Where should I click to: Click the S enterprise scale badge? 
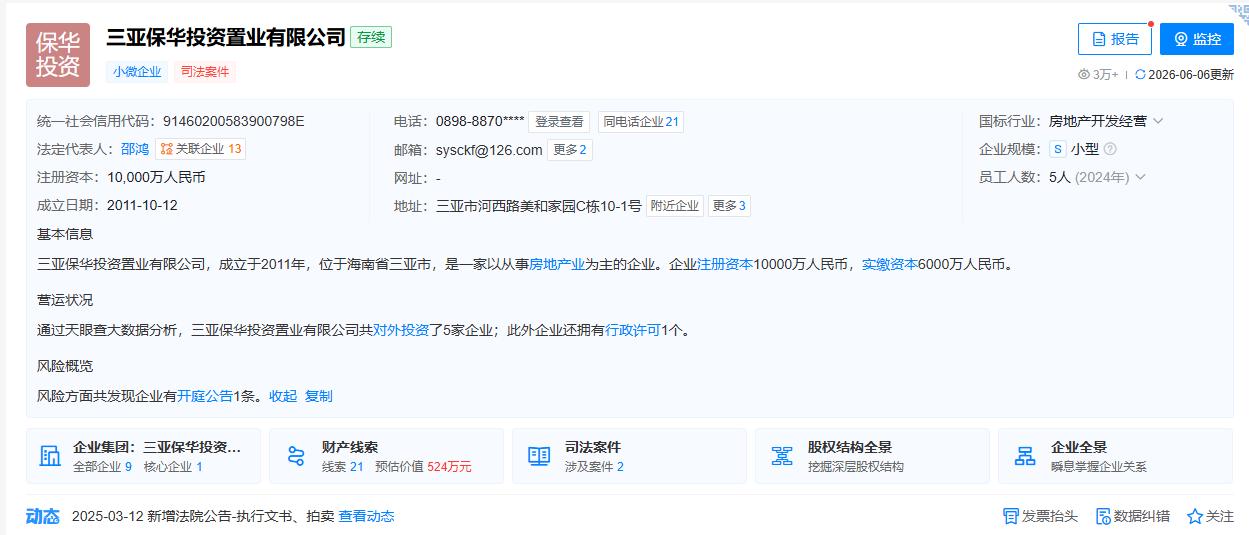point(1057,149)
